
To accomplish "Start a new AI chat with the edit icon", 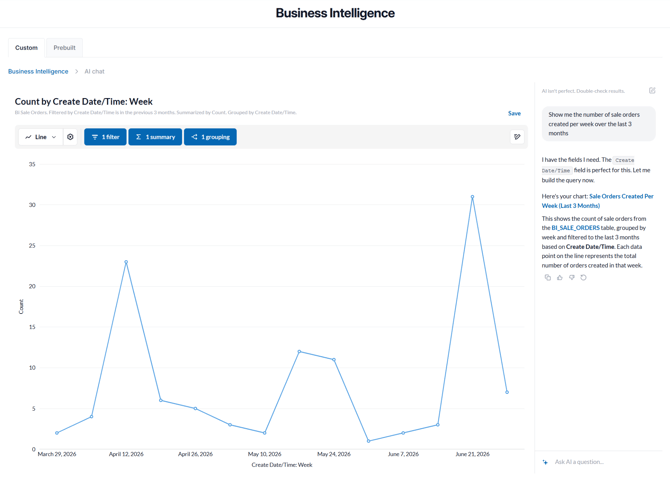I will coord(652,91).
